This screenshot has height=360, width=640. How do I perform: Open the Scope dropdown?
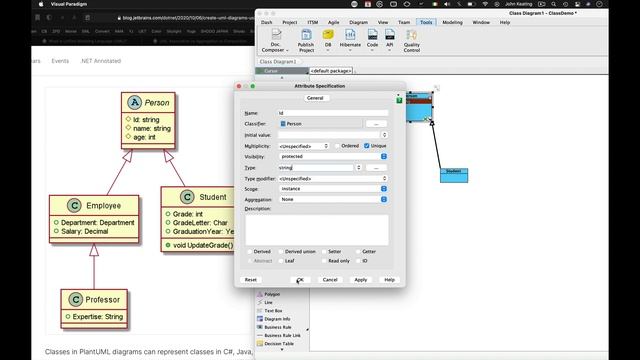point(333,189)
